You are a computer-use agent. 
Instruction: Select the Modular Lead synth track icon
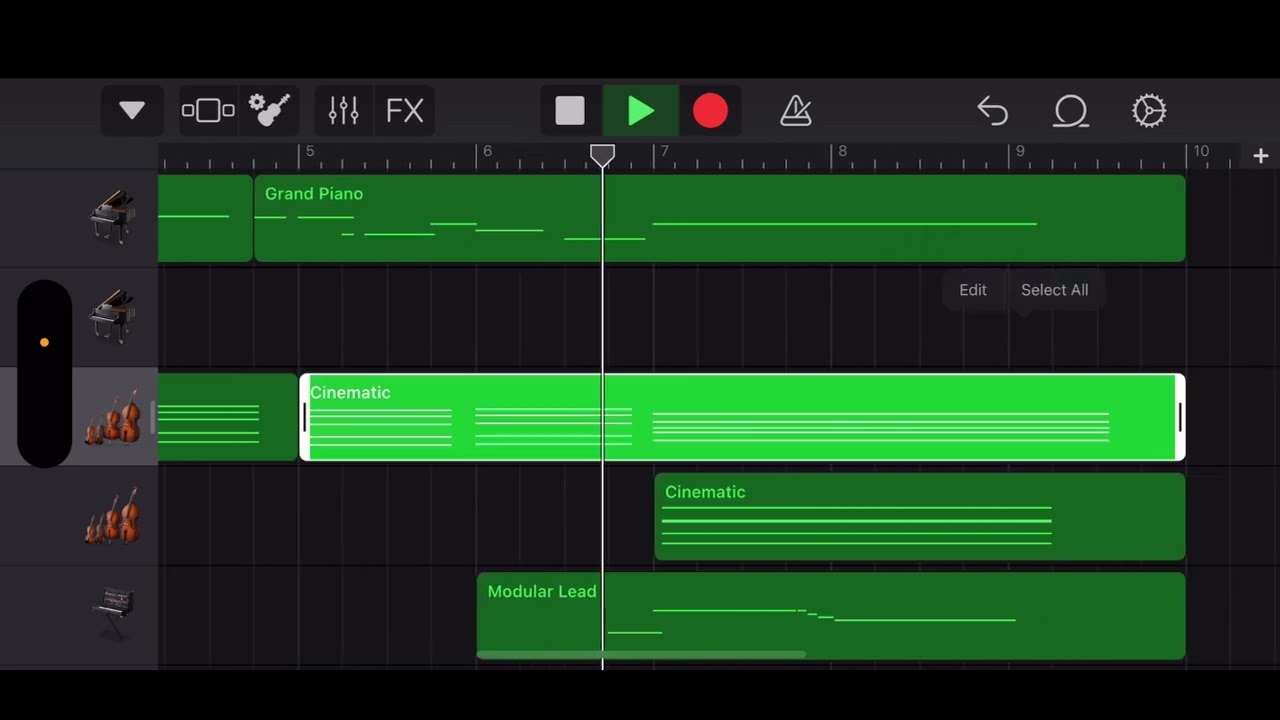[112, 612]
